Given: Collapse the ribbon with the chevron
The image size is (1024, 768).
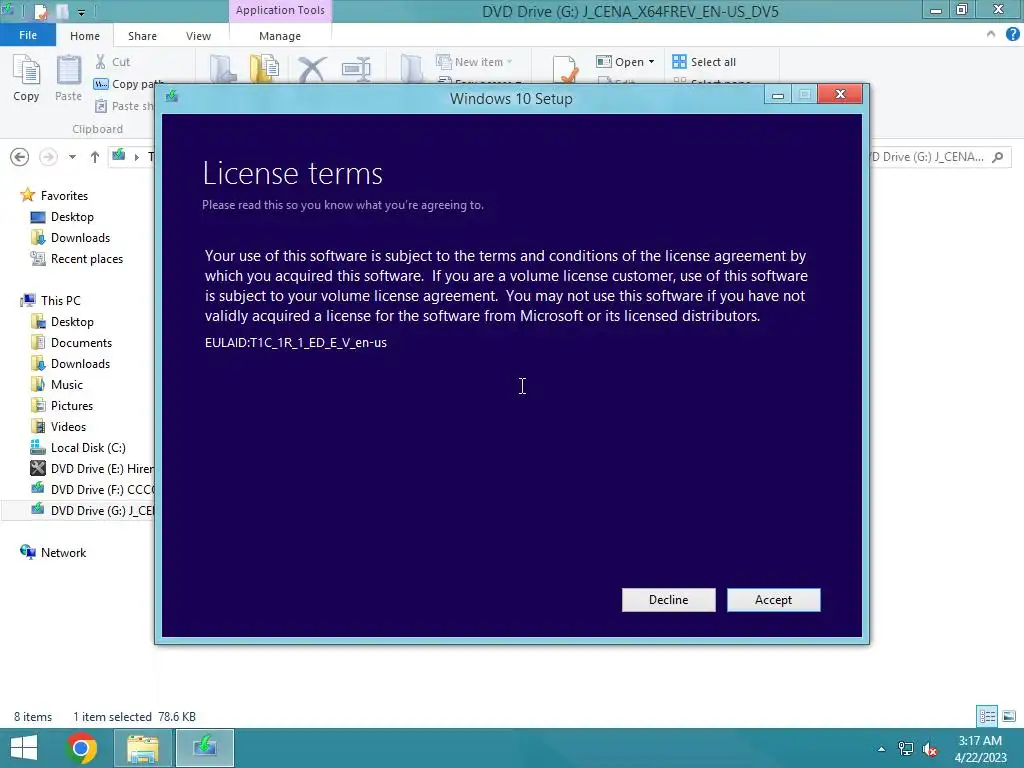Looking at the screenshot, I should coord(991,35).
